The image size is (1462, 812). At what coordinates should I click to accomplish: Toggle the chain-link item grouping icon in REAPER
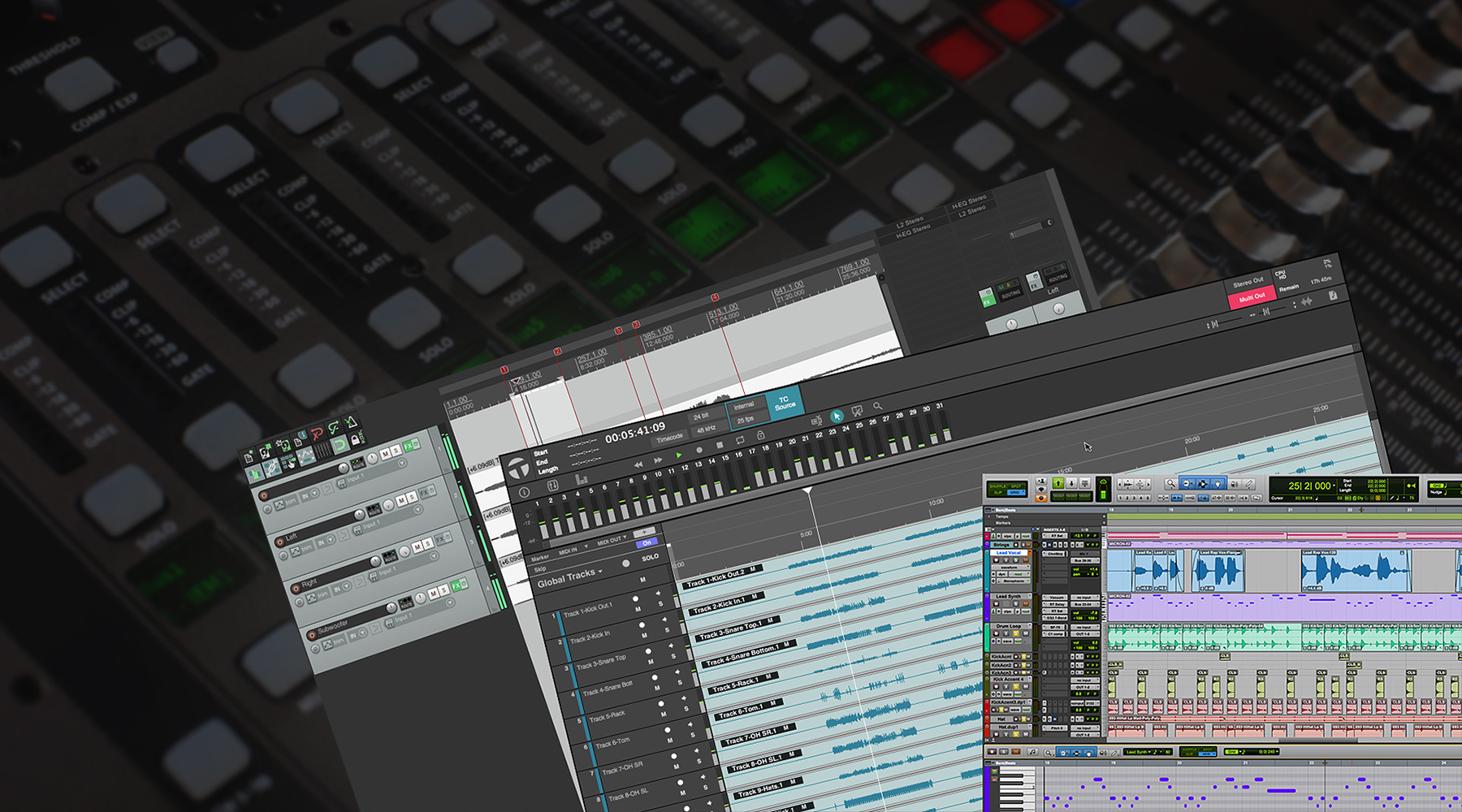272,469
